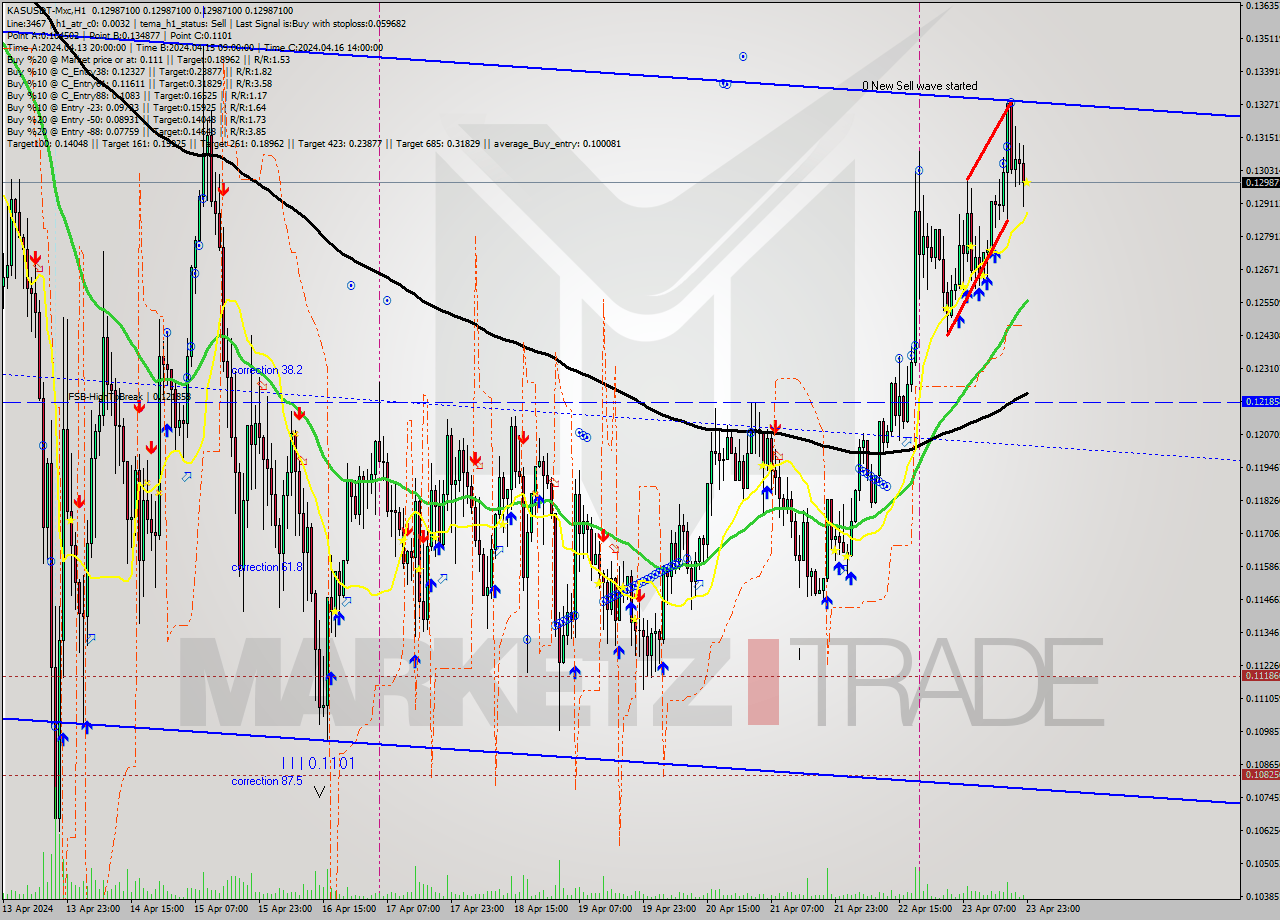Screen dimensions: 1280x920
Task: Click the '20 Apr 15:00' time label
Action: pos(732,909)
